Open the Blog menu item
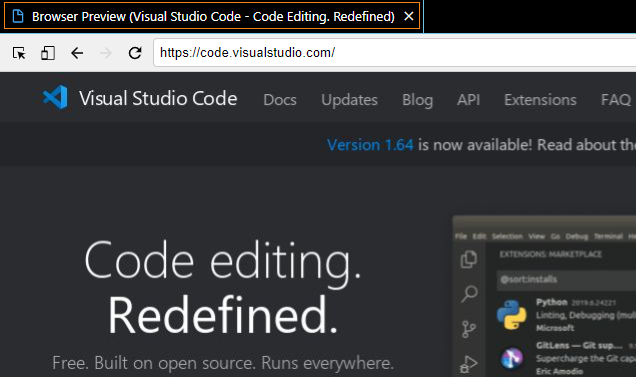The image size is (636, 377). pyautogui.click(x=417, y=100)
